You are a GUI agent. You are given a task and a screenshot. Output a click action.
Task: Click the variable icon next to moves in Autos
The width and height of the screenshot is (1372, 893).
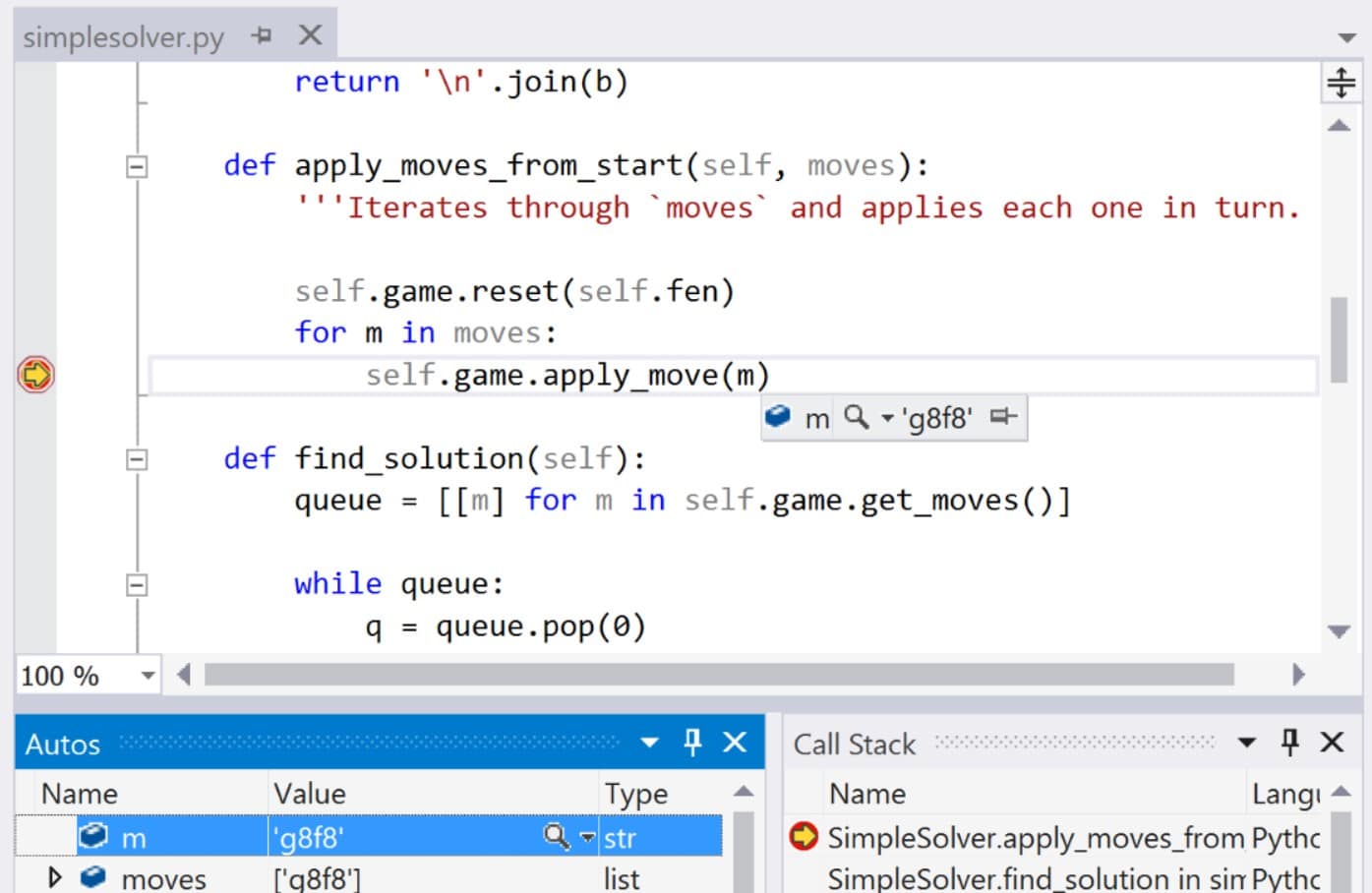(x=90, y=878)
